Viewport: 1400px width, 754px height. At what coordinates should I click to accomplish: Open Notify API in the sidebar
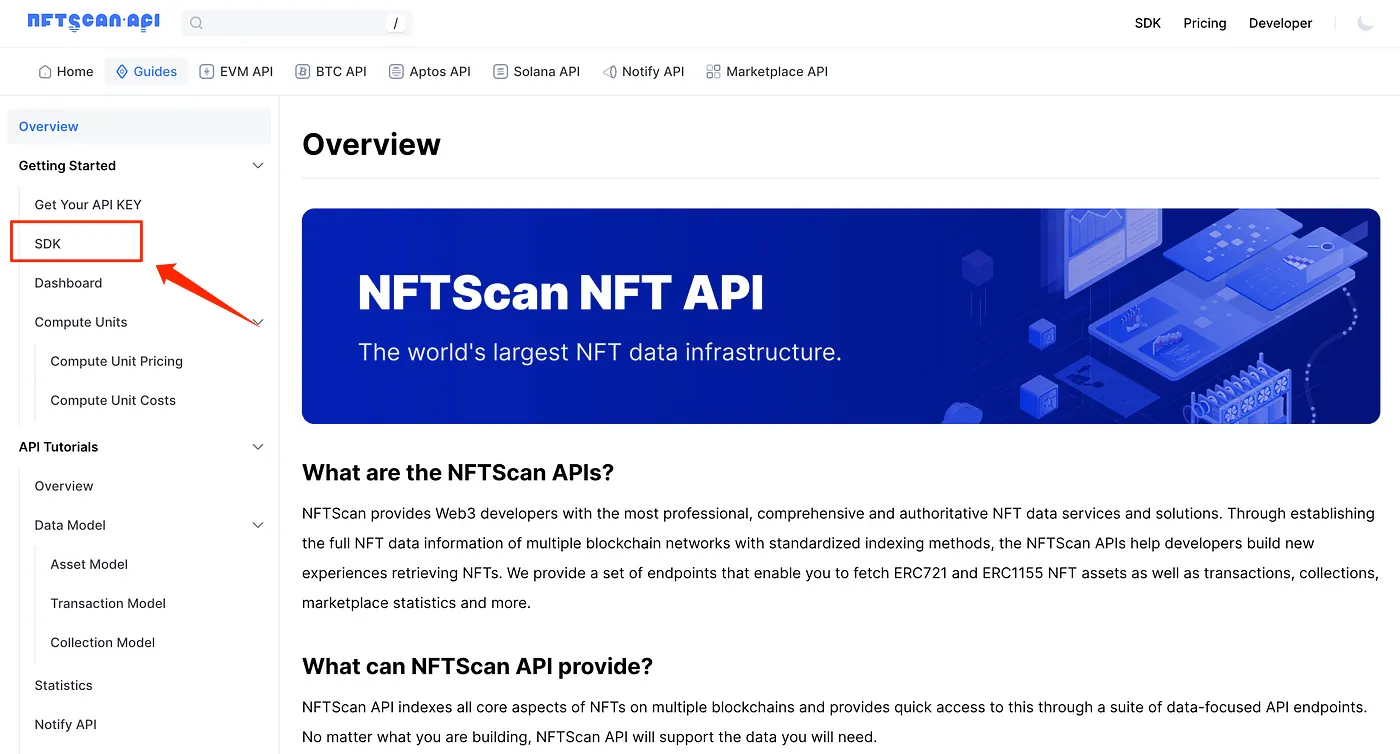click(x=66, y=724)
